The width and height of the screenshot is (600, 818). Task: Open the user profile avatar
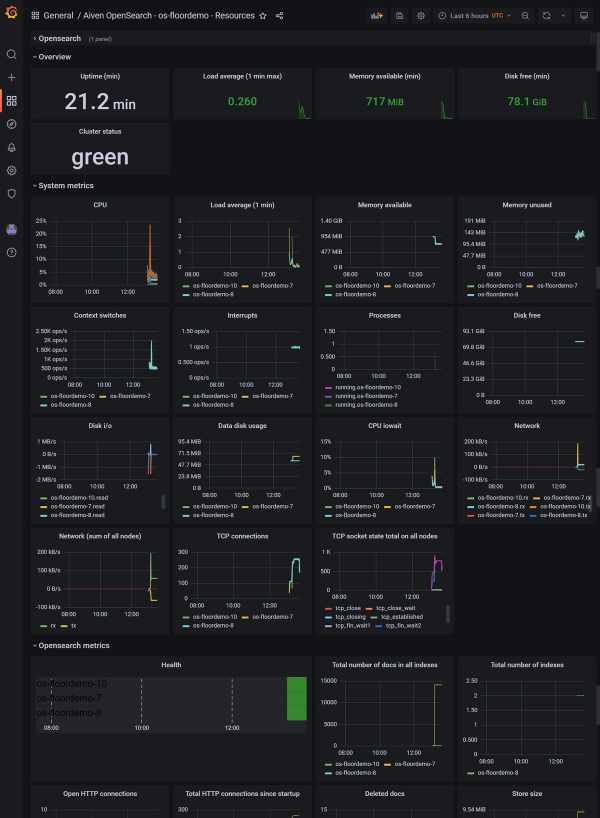pos(11,229)
